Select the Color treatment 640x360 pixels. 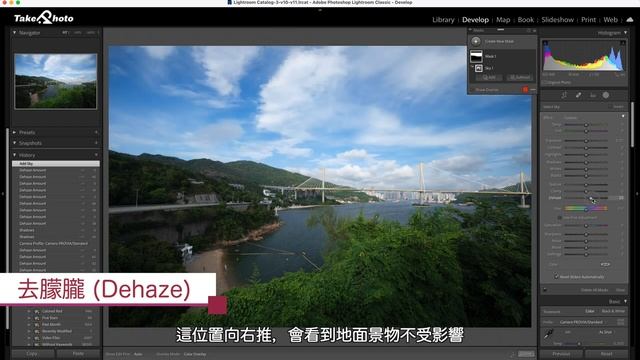pyautogui.click(x=590, y=311)
